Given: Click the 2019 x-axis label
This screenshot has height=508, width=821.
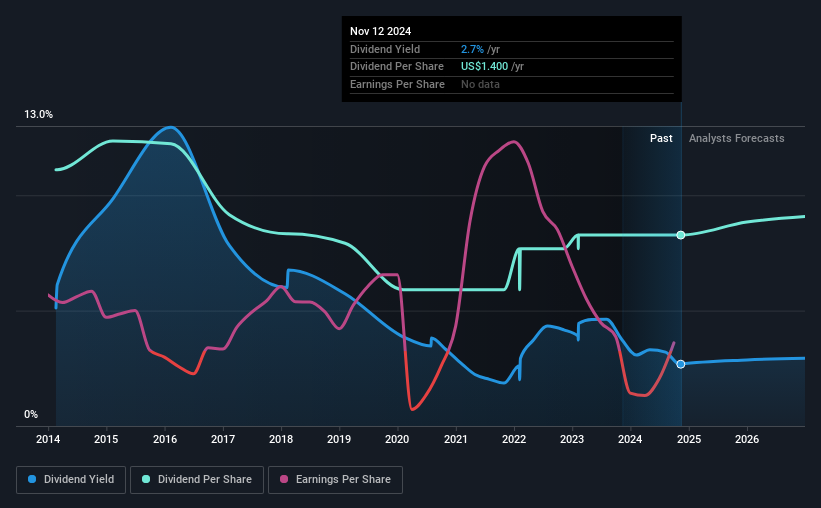Looking at the screenshot, I should point(339,439).
